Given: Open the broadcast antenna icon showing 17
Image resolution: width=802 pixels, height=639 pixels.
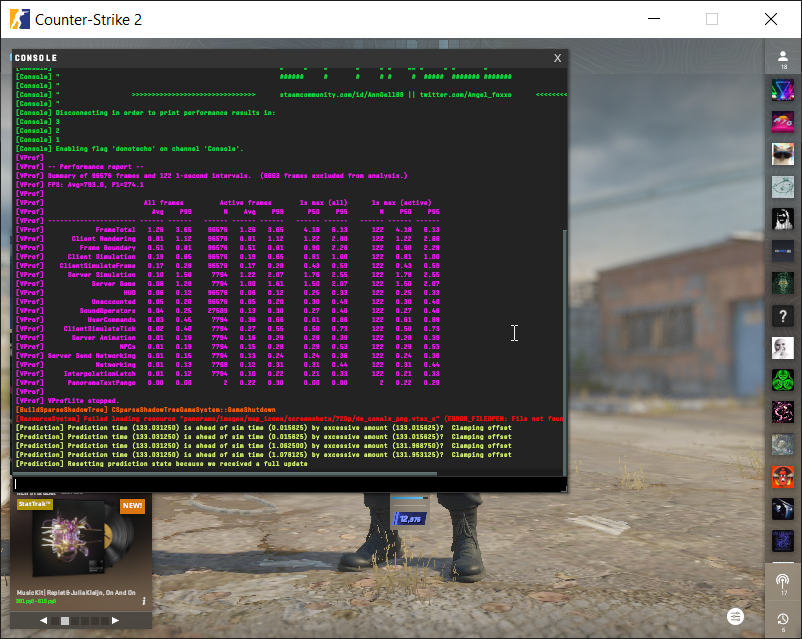Looking at the screenshot, I should [x=783, y=584].
